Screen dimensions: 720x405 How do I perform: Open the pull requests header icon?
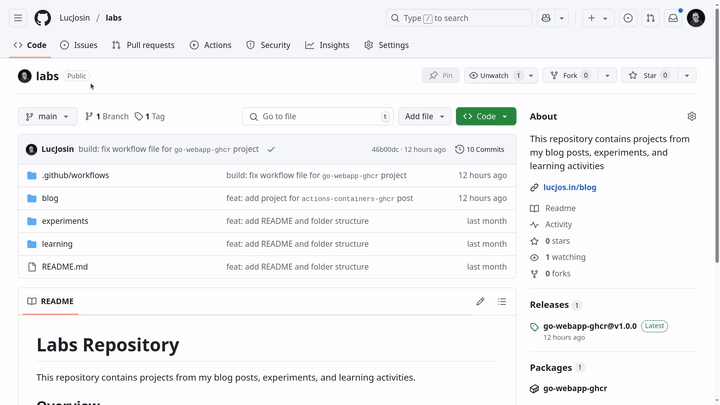point(650,18)
